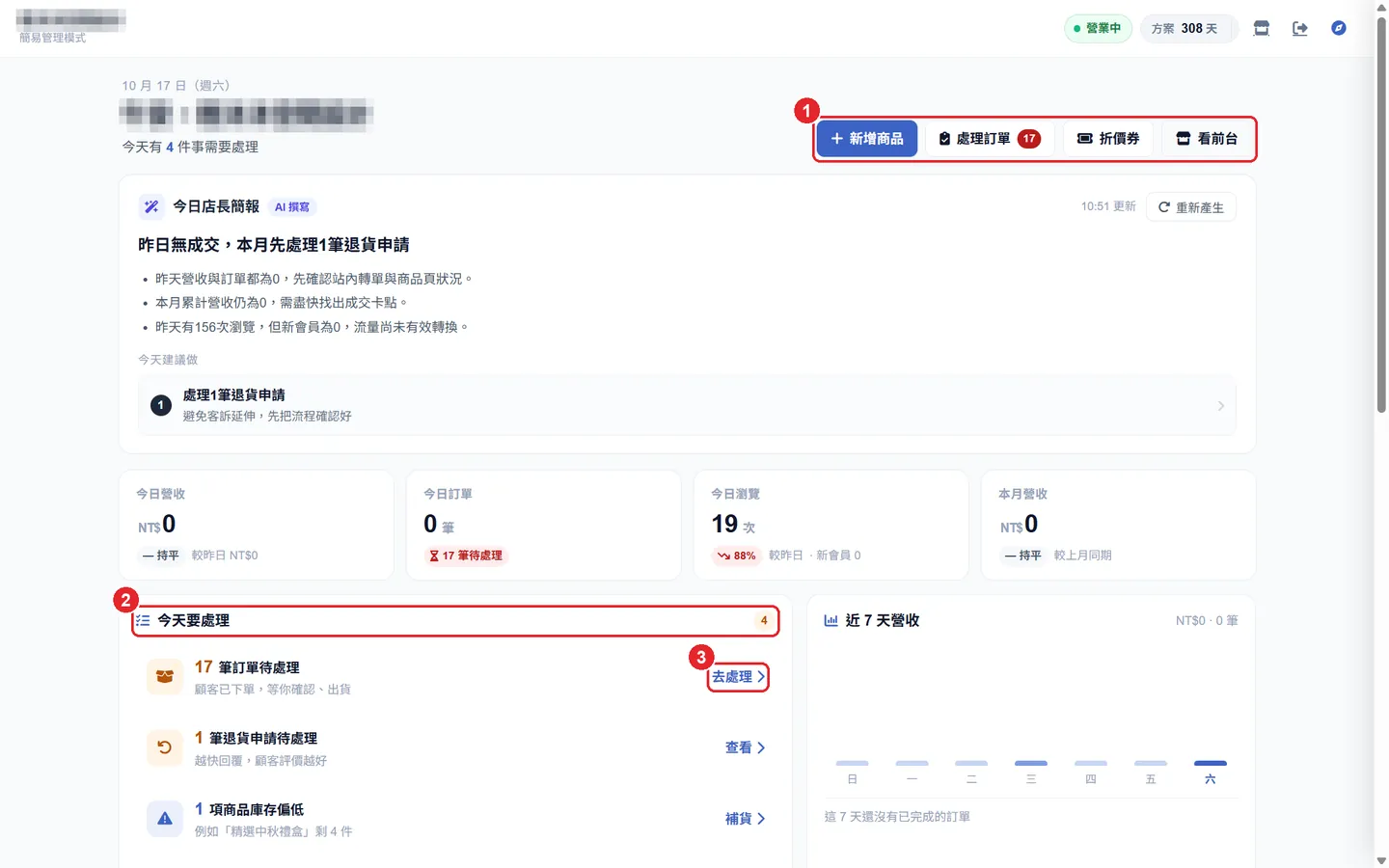The image size is (1389, 868).
Task: Click the 本月營收 card
Action: pos(1118,525)
